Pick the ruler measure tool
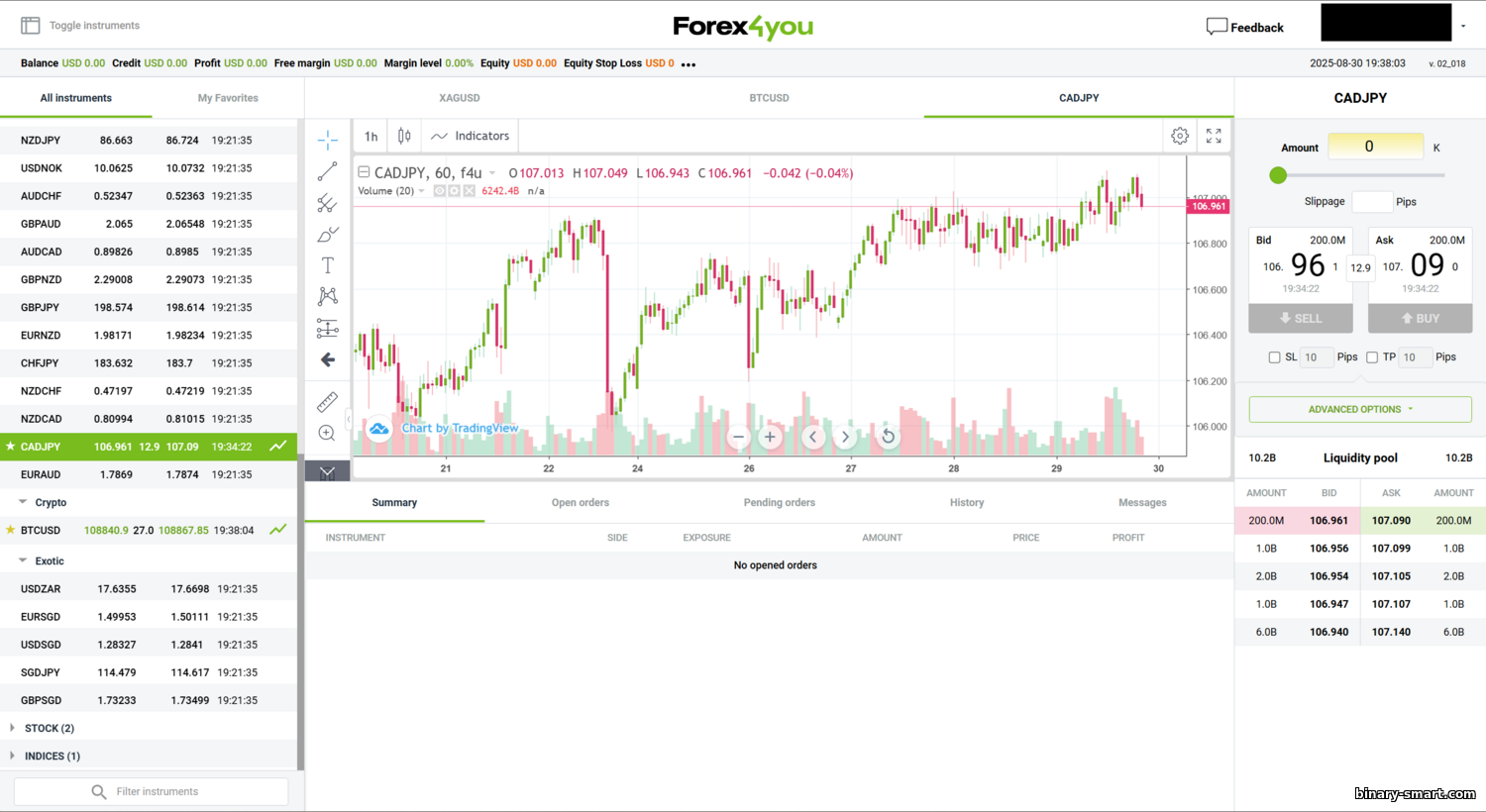Viewport: 1486px width, 812px height. pos(328,401)
